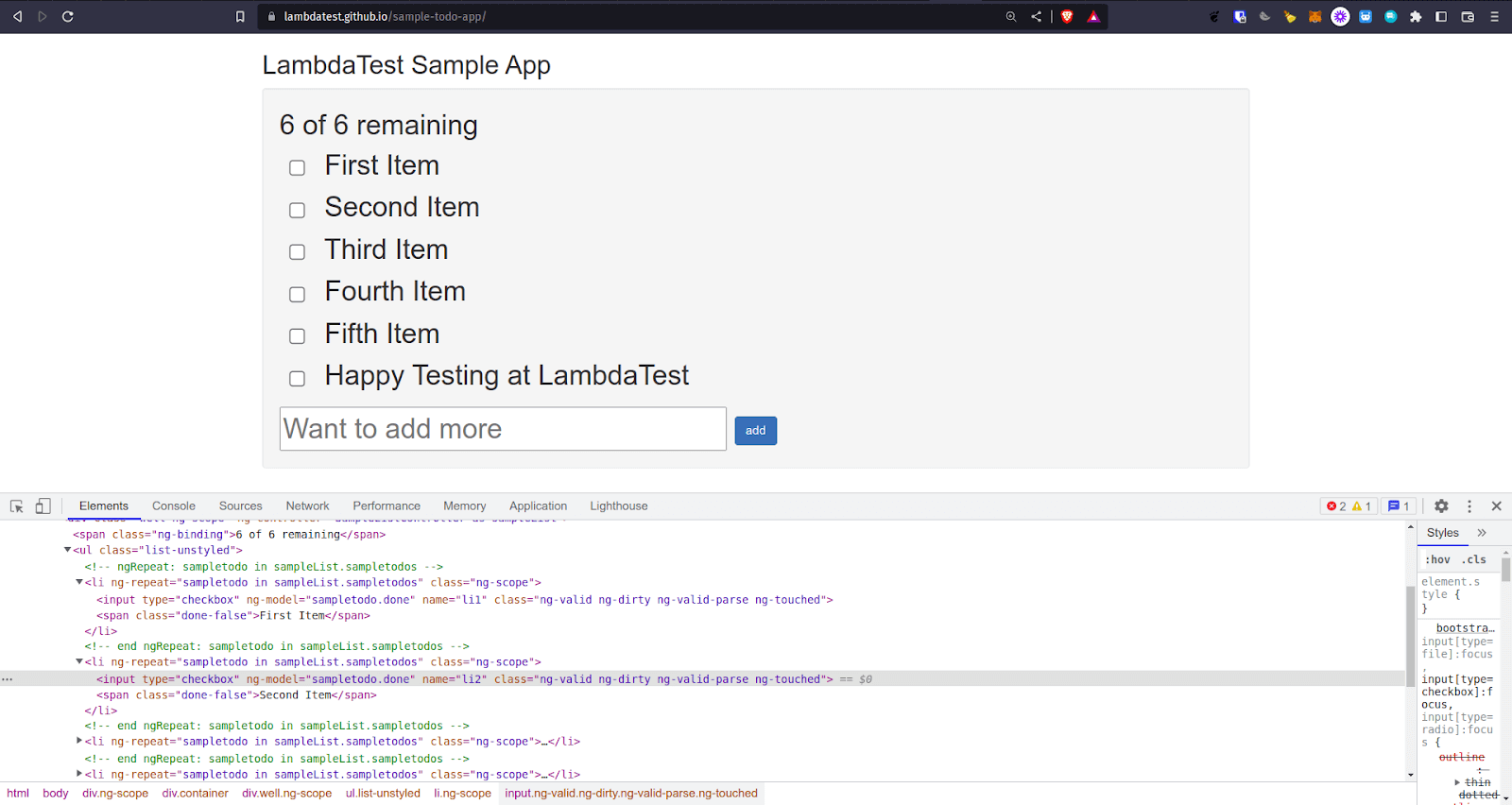Open the Network tab

[307, 506]
